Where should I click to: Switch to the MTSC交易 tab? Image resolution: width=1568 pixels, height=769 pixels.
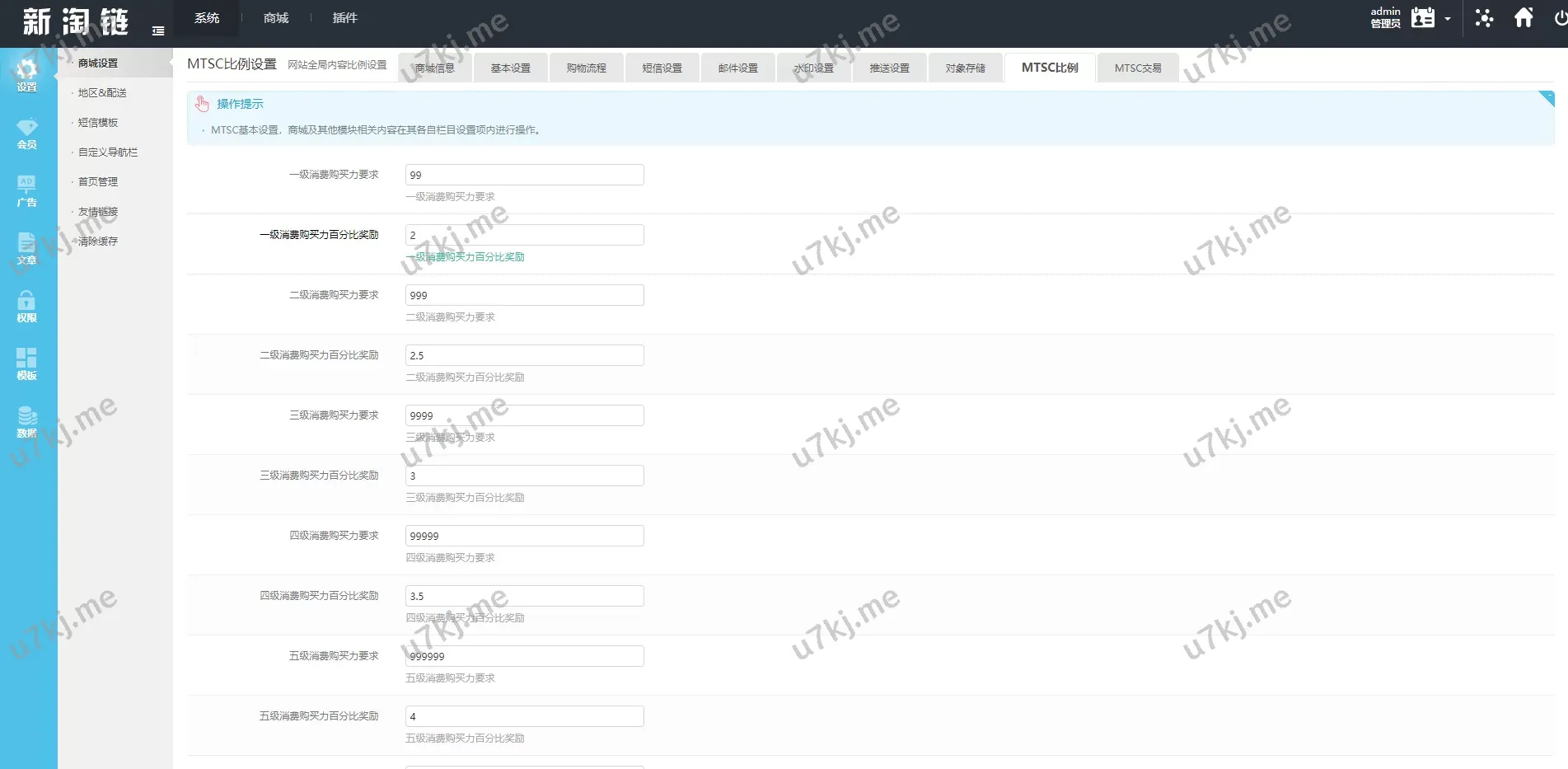1137,68
